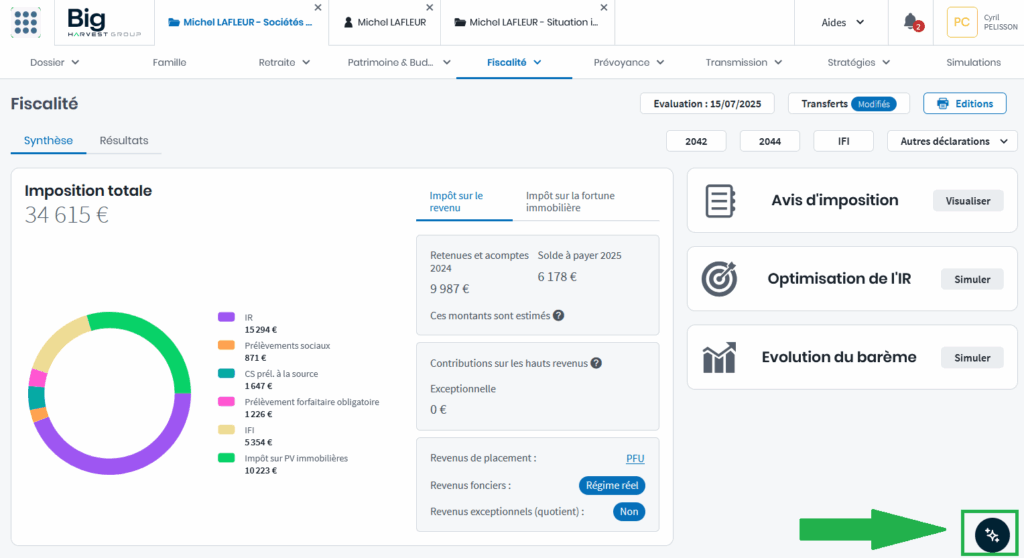Open the app launcher grid icon
1024x558 pixels.
coord(26,22)
